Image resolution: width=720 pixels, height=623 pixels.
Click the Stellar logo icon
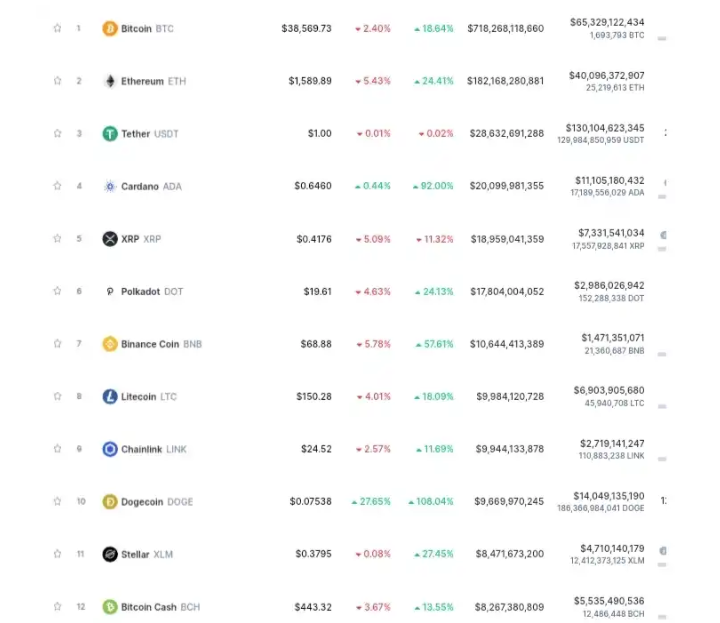110,554
